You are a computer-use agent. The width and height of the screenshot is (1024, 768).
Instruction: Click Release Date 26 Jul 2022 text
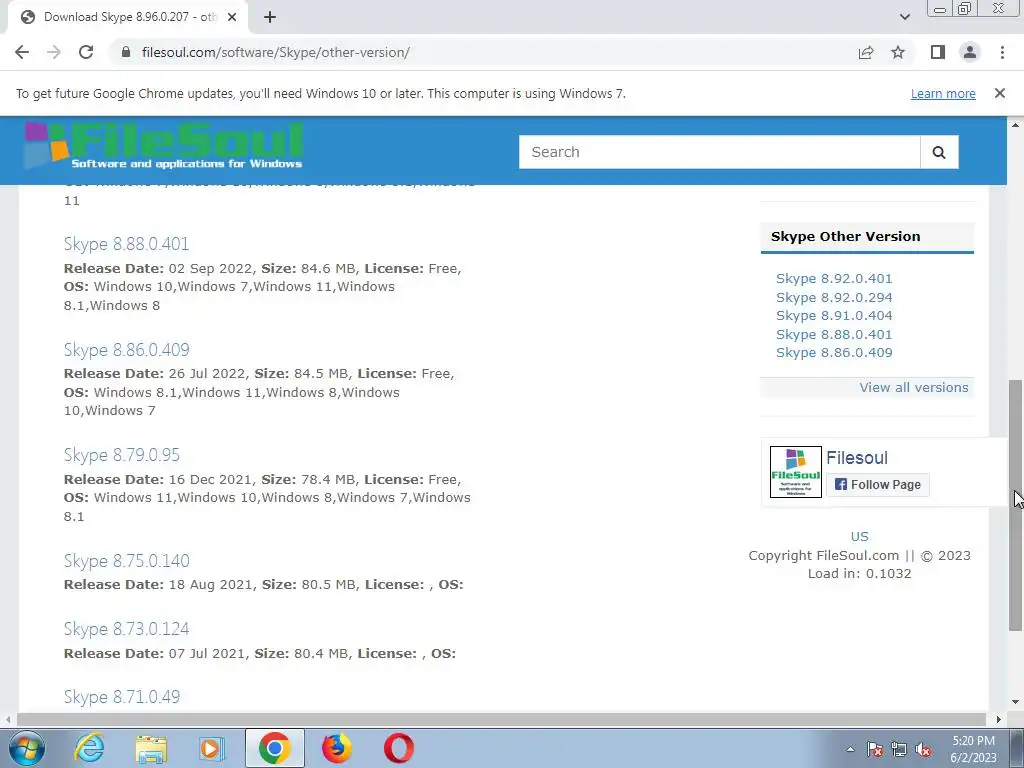(155, 374)
